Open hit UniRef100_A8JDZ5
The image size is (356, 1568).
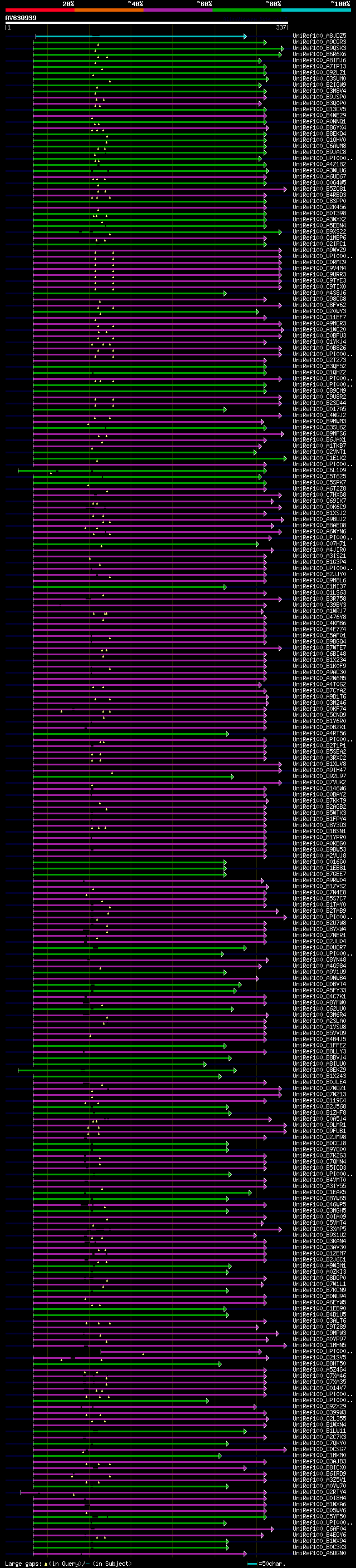[x=319, y=37]
